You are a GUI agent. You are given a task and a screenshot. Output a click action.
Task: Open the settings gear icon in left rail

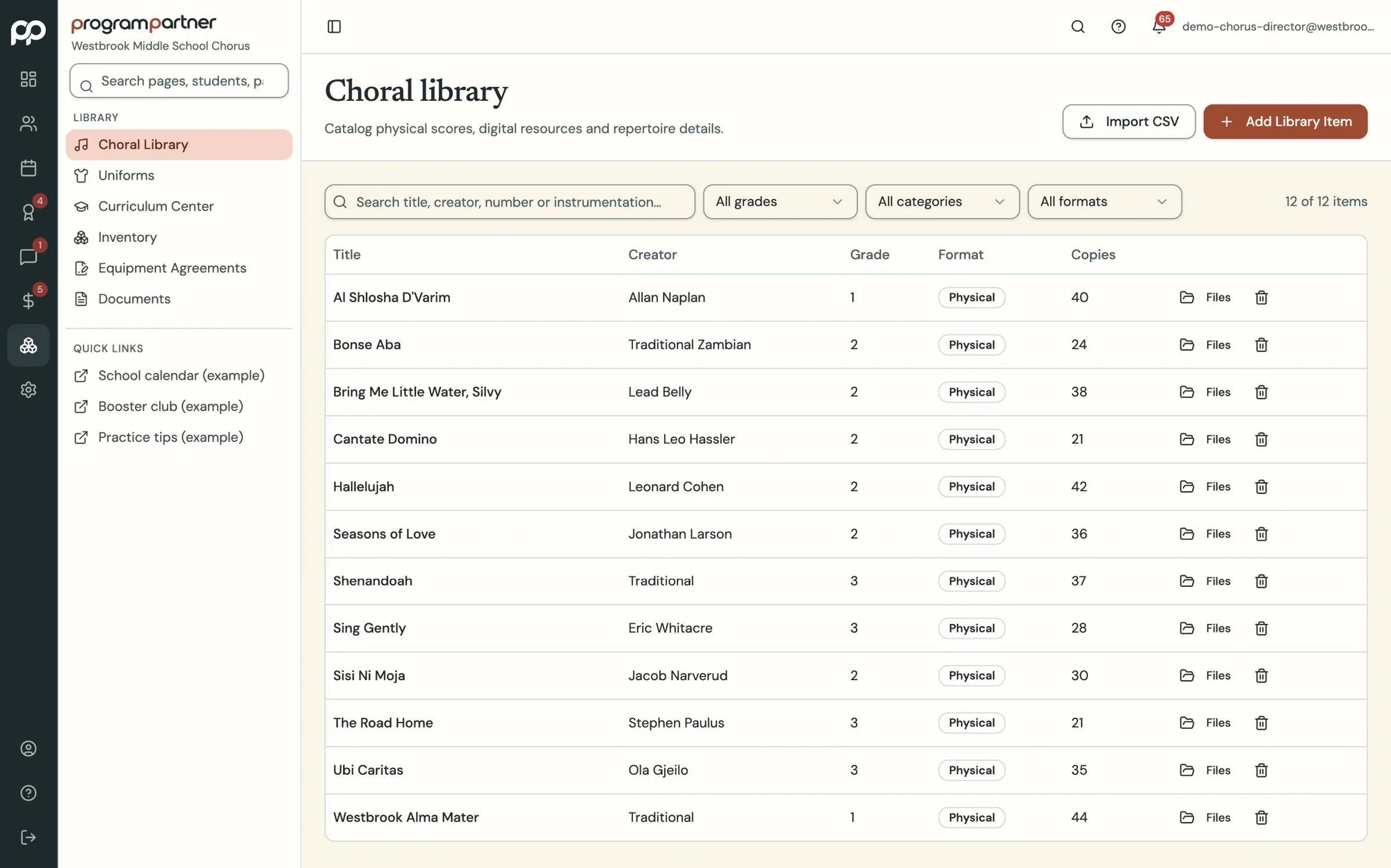[29, 389]
